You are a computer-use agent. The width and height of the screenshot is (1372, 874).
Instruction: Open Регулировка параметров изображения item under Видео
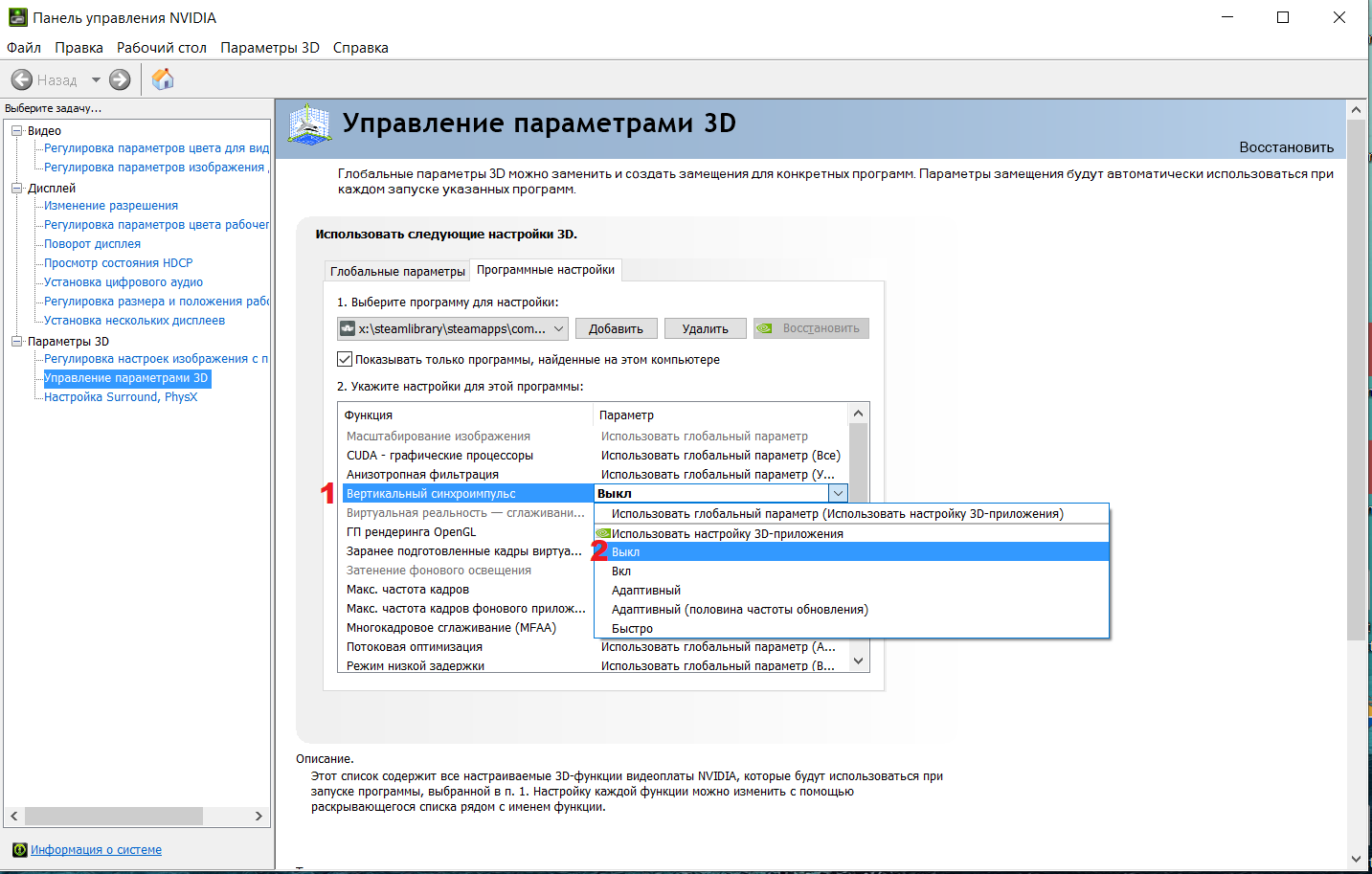[x=156, y=168]
